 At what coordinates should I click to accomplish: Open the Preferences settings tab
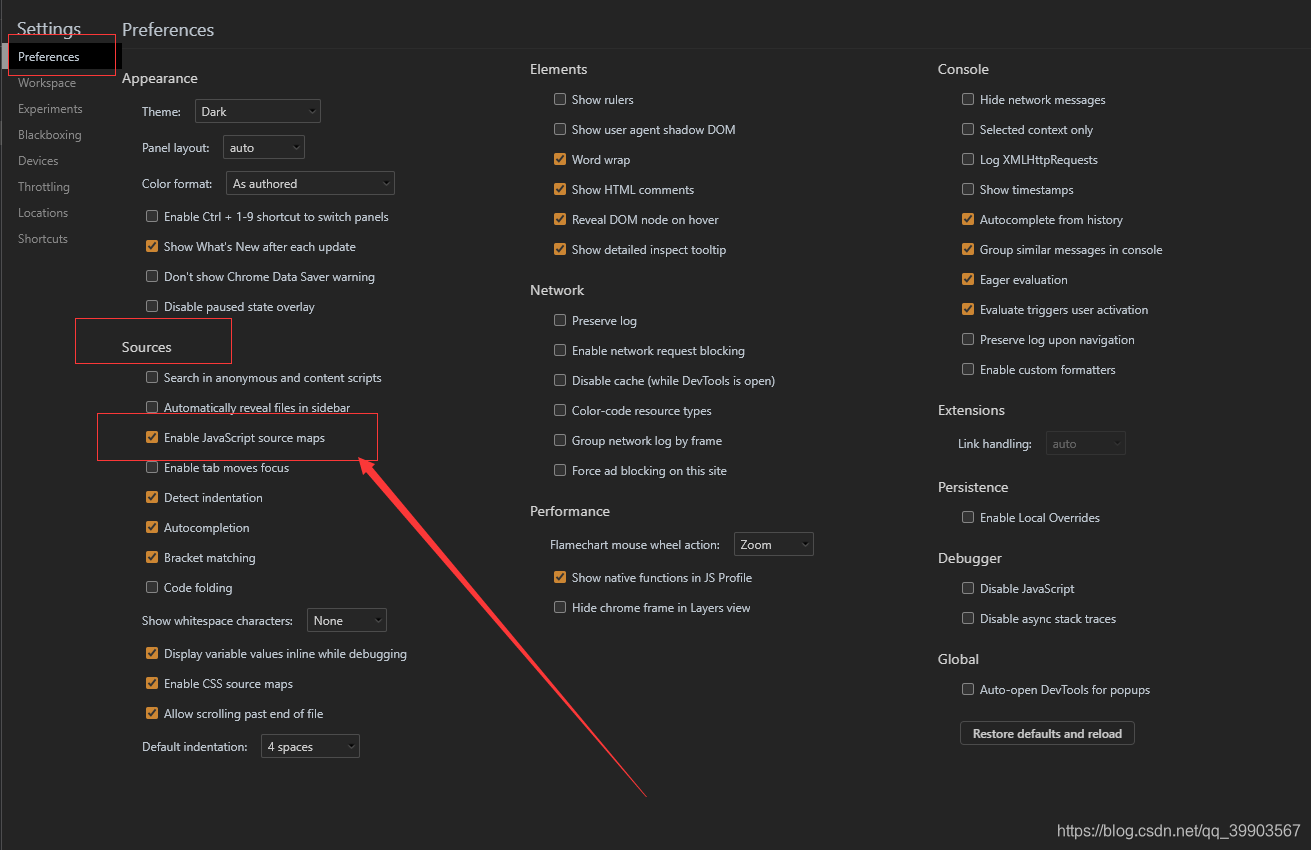[49, 57]
